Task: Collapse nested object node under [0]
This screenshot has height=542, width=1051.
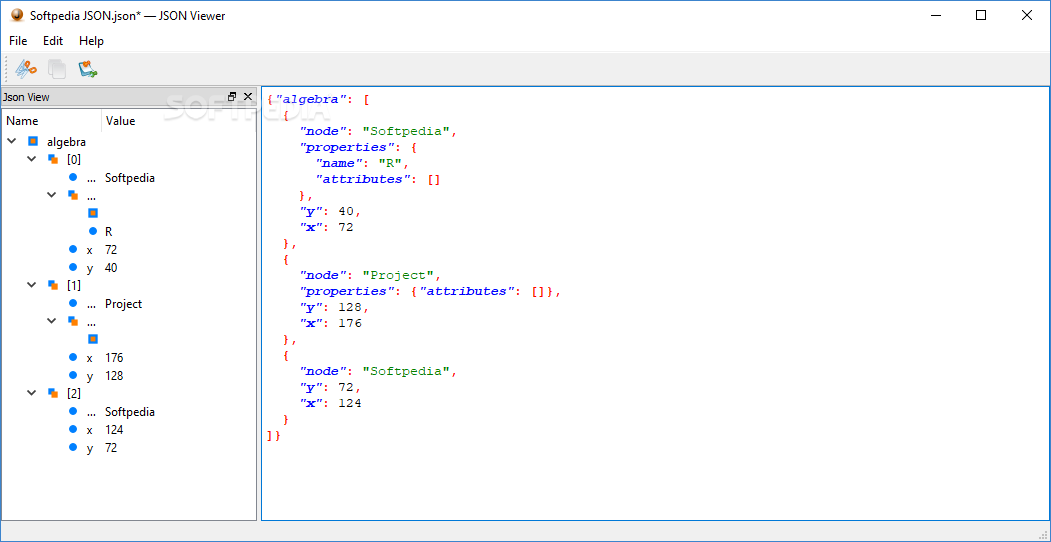Action: coord(52,195)
